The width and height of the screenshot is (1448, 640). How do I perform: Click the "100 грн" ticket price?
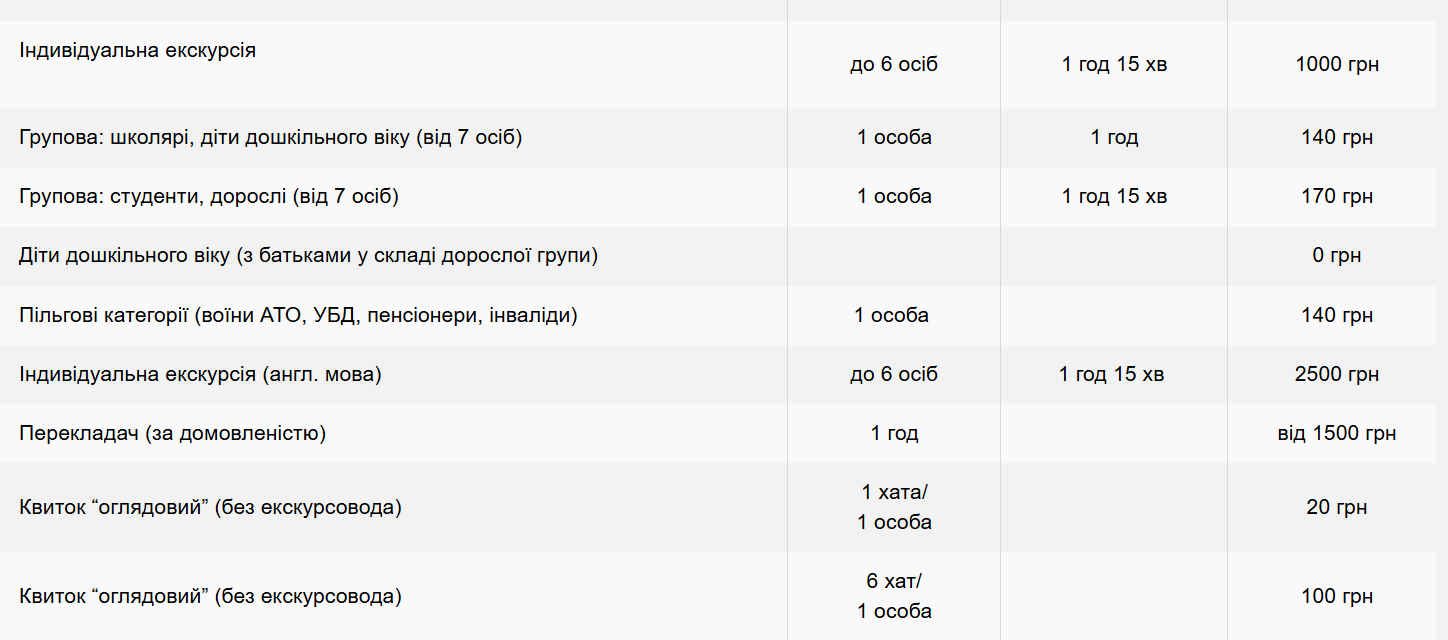pyautogui.click(x=1336, y=597)
